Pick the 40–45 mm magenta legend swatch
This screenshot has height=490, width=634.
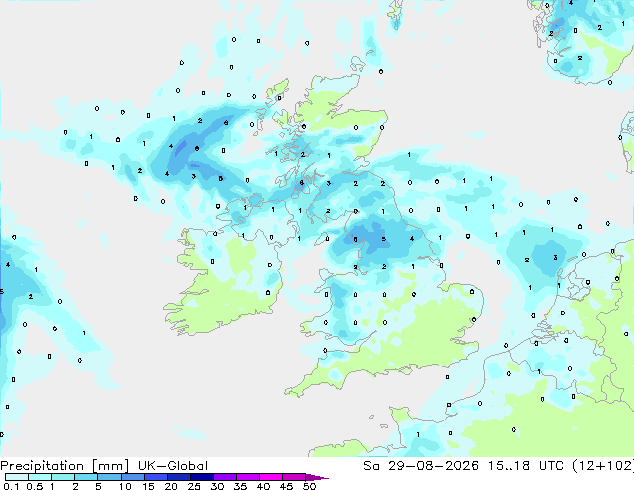271,477
